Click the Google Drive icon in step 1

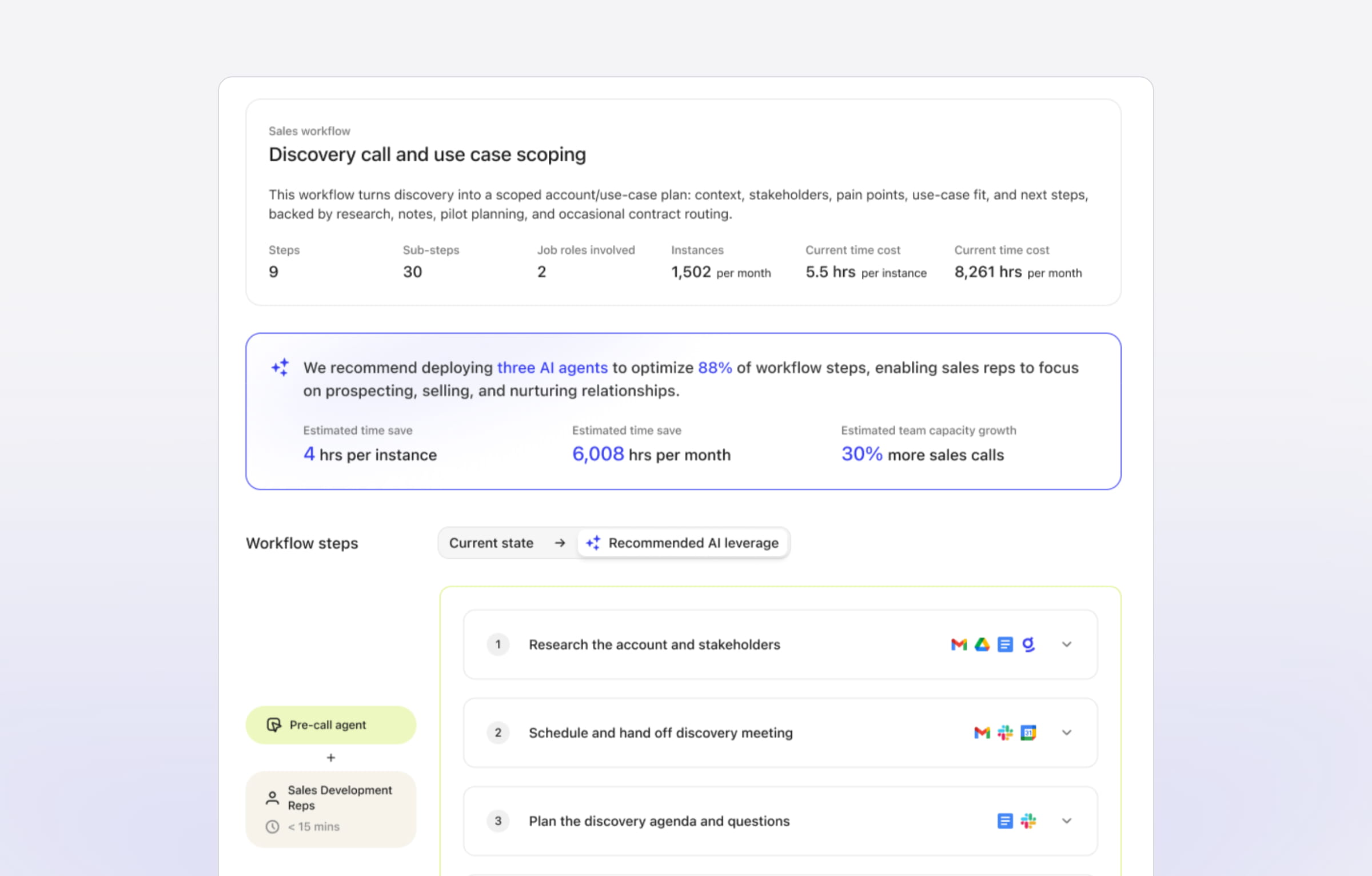click(x=982, y=644)
